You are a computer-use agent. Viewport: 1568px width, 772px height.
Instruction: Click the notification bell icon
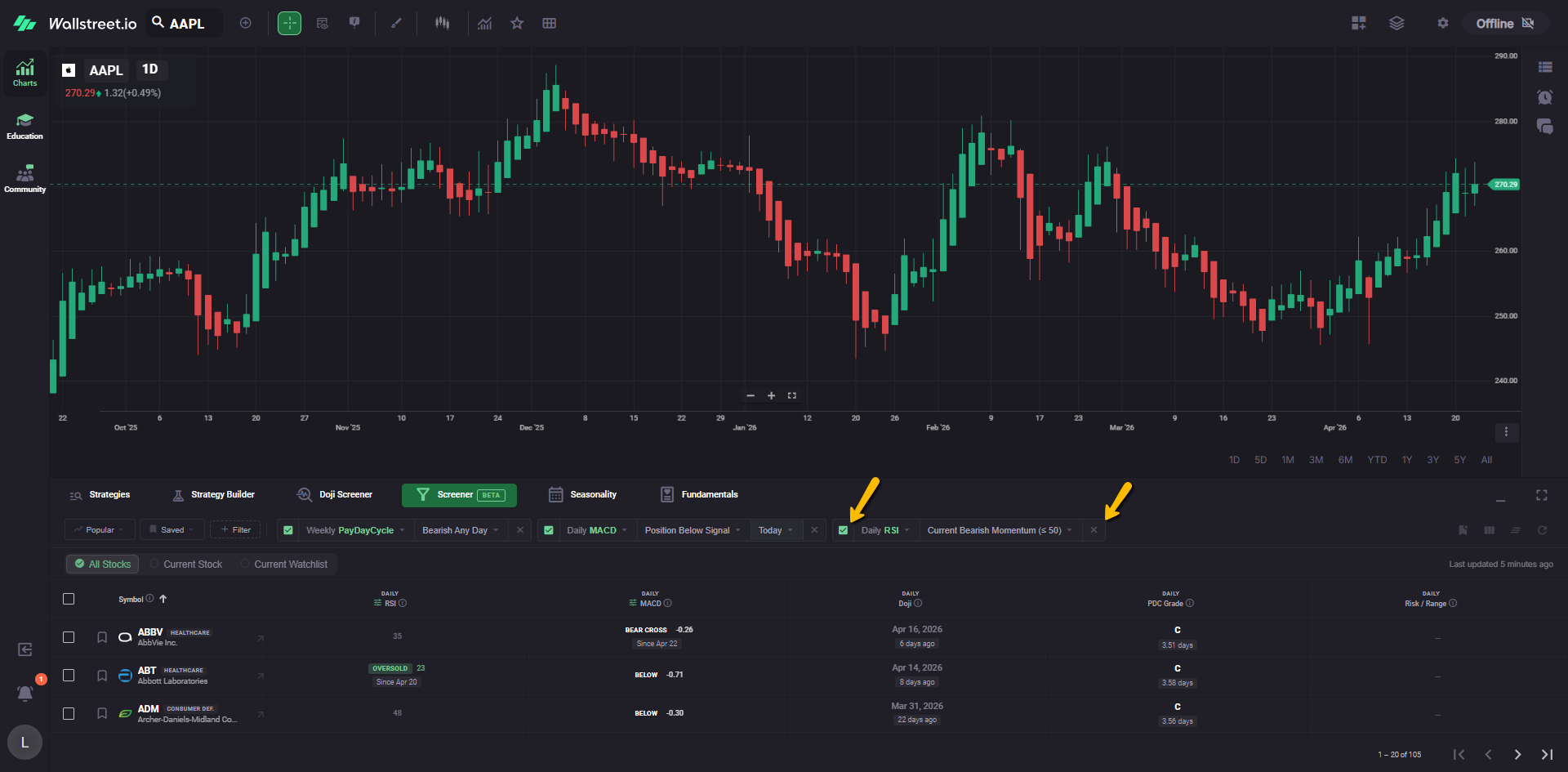(x=25, y=694)
